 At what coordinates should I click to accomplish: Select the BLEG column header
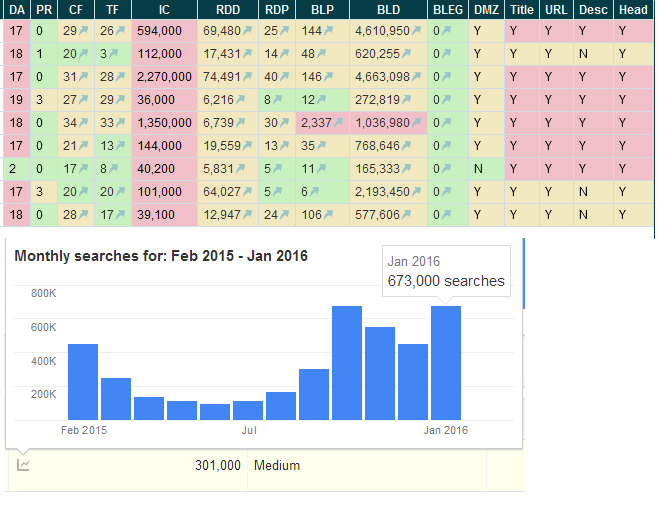click(x=447, y=9)
